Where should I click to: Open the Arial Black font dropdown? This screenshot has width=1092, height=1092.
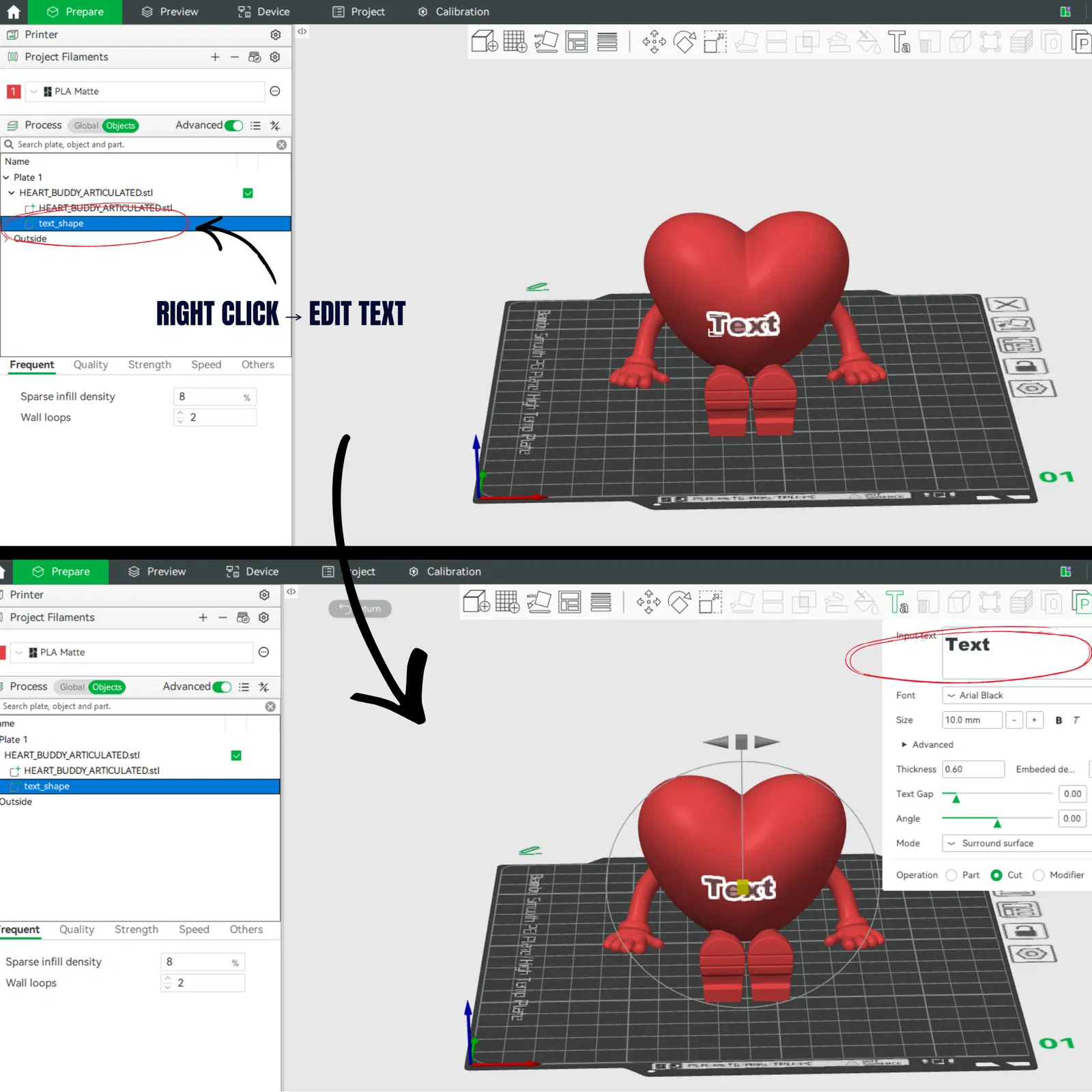[1017, 695]
